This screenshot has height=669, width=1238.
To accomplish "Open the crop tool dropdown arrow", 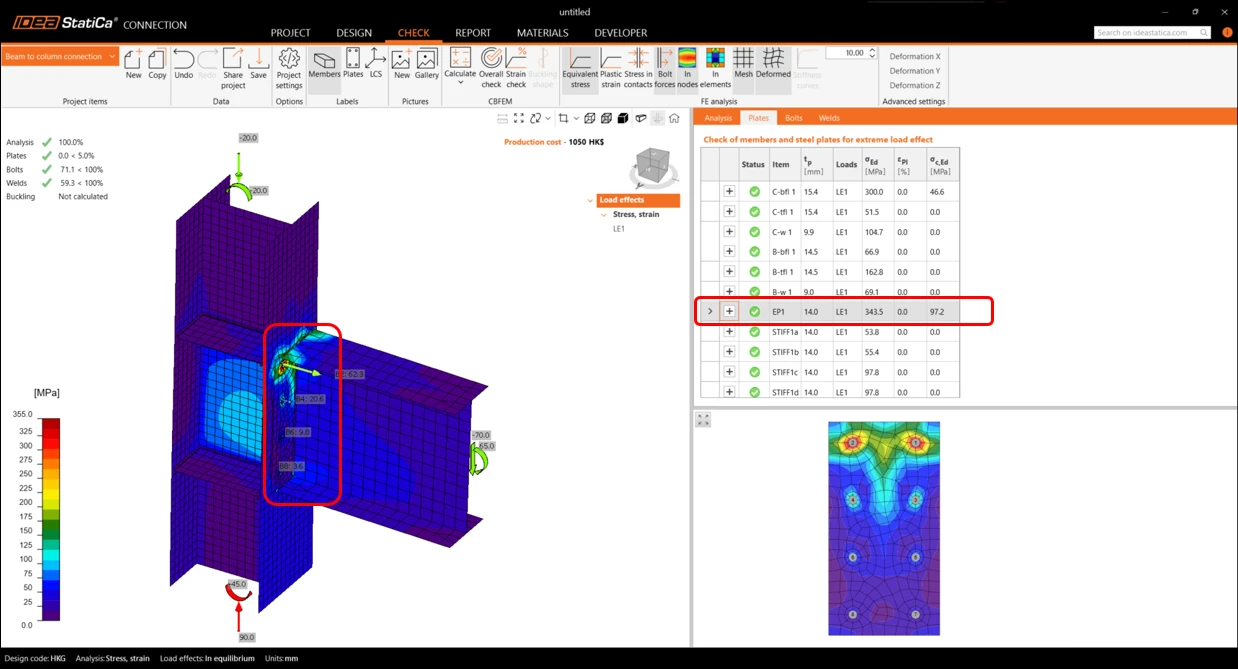I will coord(576,118).
